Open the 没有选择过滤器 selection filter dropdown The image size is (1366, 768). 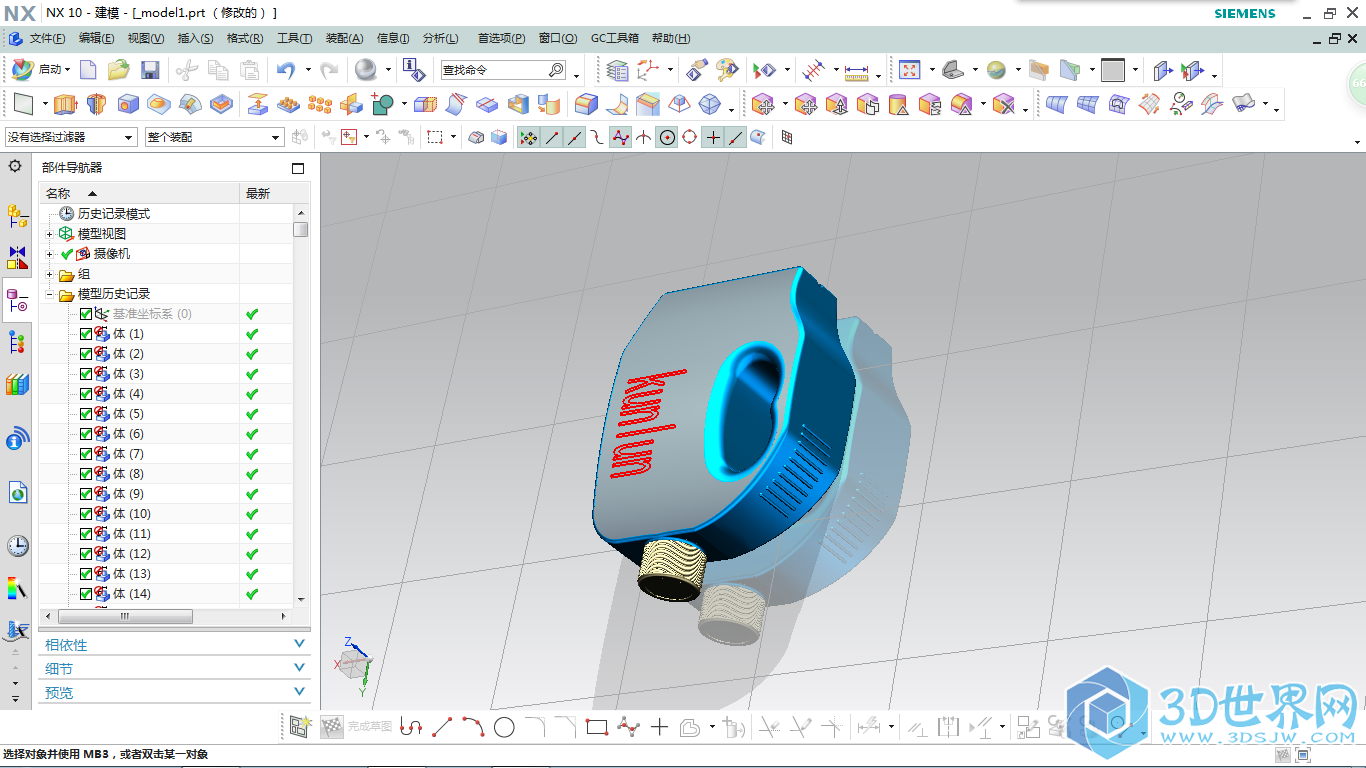pos(71,137)
